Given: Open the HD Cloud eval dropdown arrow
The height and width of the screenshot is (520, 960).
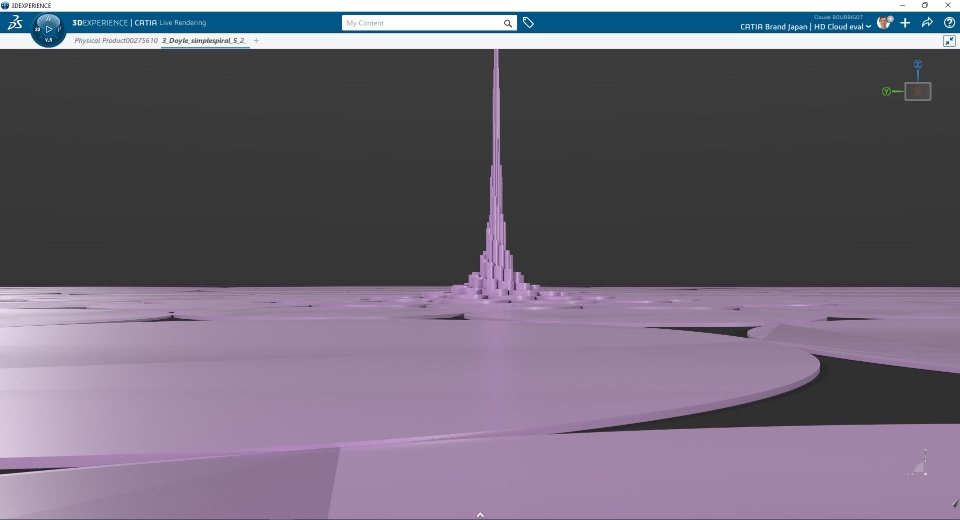Looking at the screenshot, I should tap(868, 27).
